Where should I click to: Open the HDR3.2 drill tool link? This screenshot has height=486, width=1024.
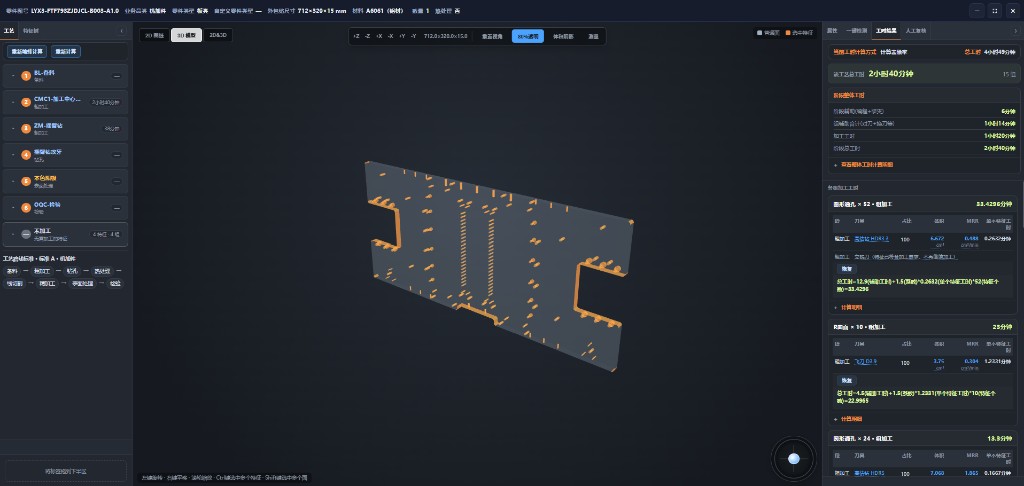(871, 239)
